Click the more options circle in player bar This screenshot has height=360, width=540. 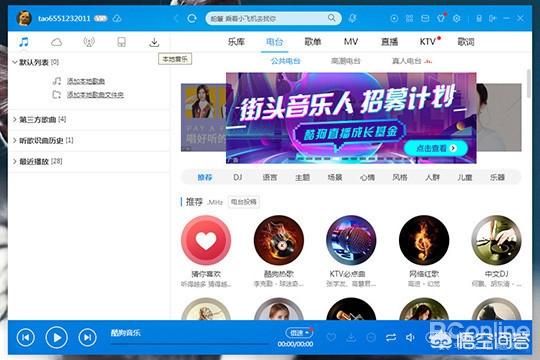pyautogui.click(x=371, y=337)
